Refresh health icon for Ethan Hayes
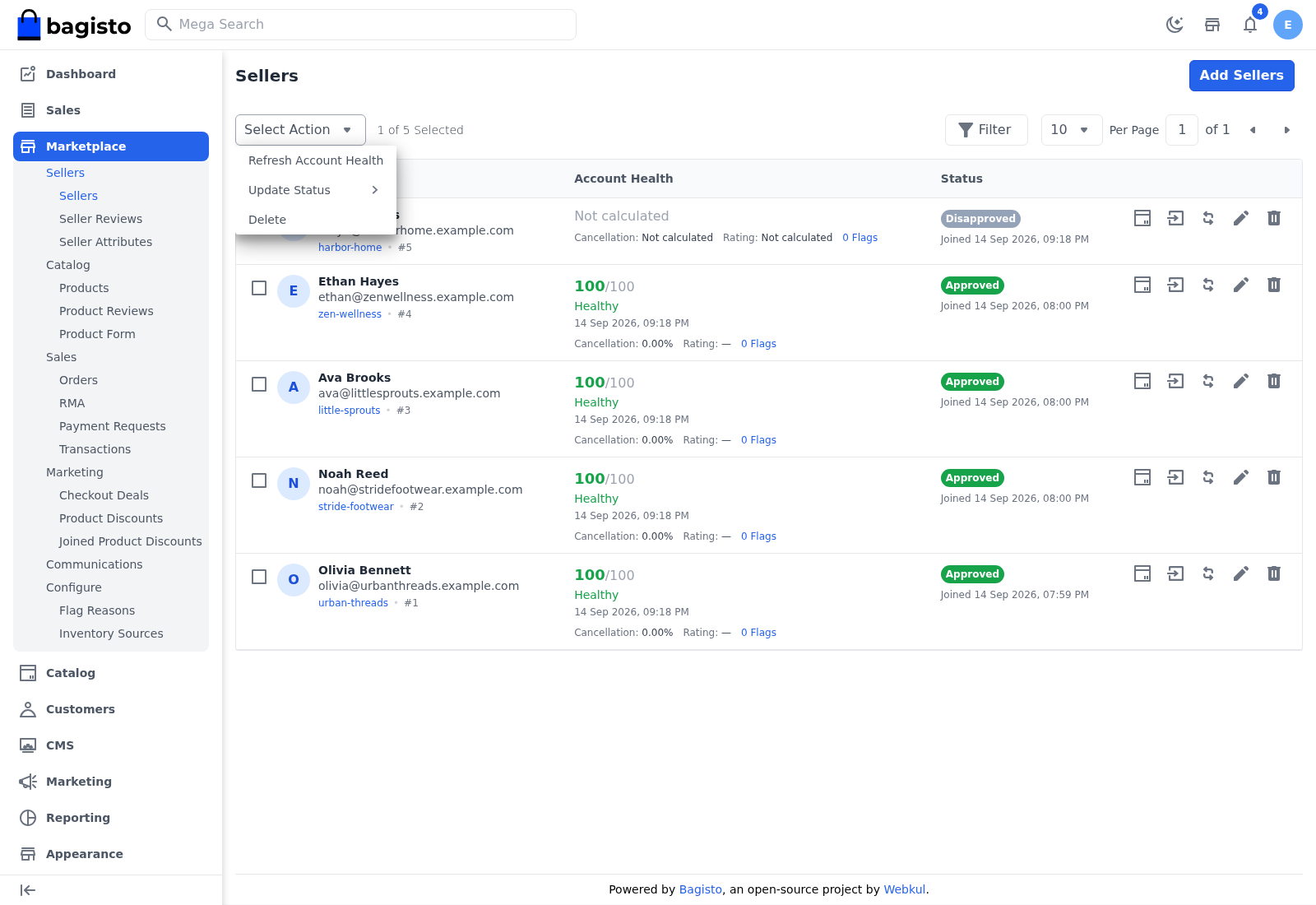1316x905 pixels. (1208, 285)
